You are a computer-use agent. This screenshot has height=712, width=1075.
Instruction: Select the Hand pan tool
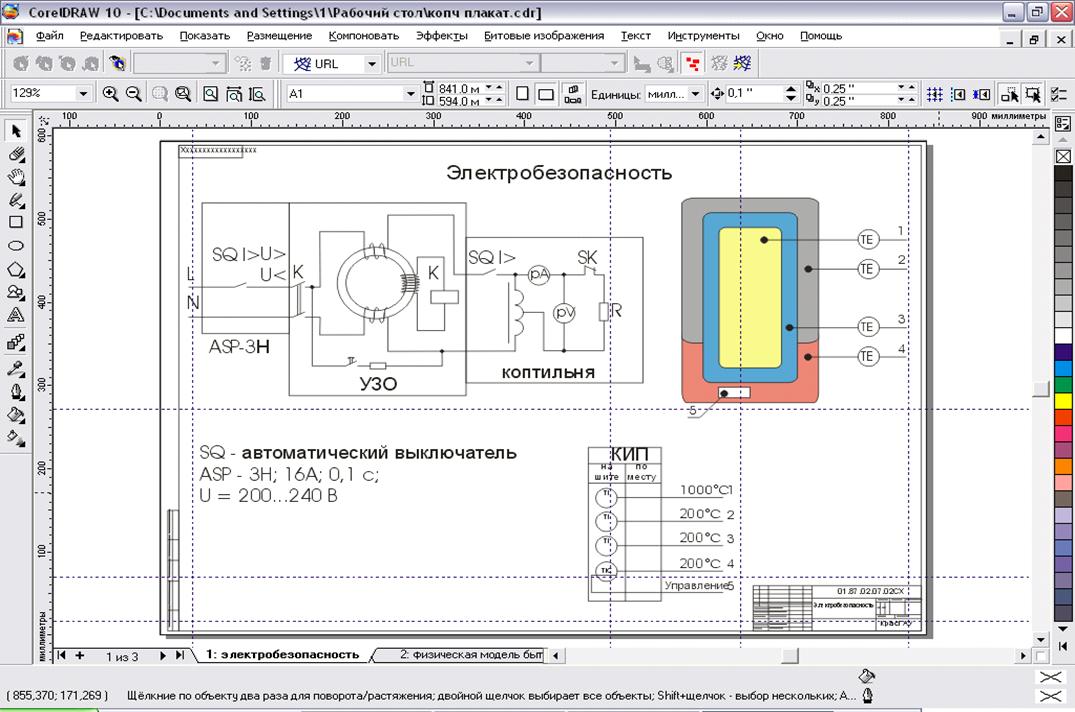coord(16,177)
